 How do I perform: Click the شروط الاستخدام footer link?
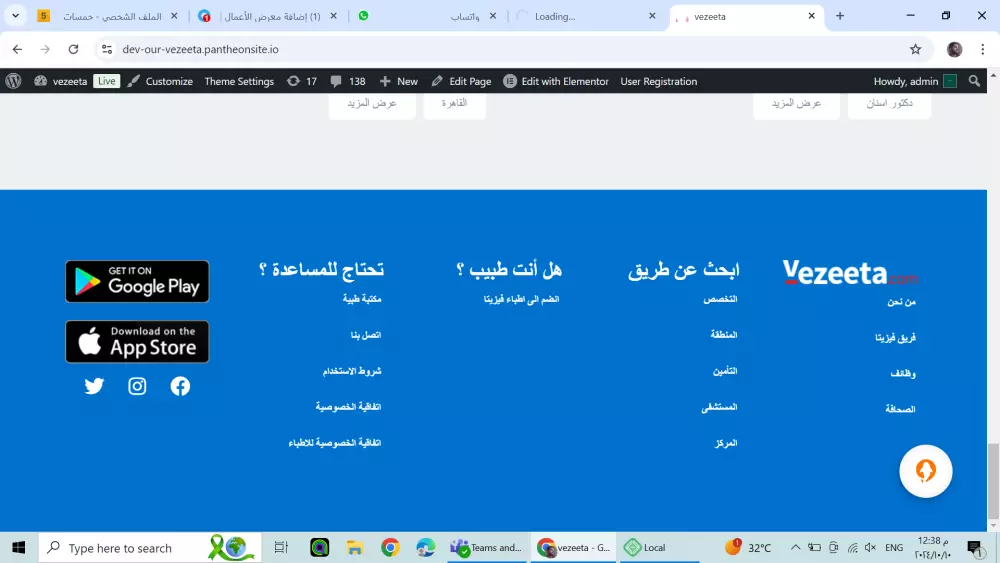tap(351, 370)
